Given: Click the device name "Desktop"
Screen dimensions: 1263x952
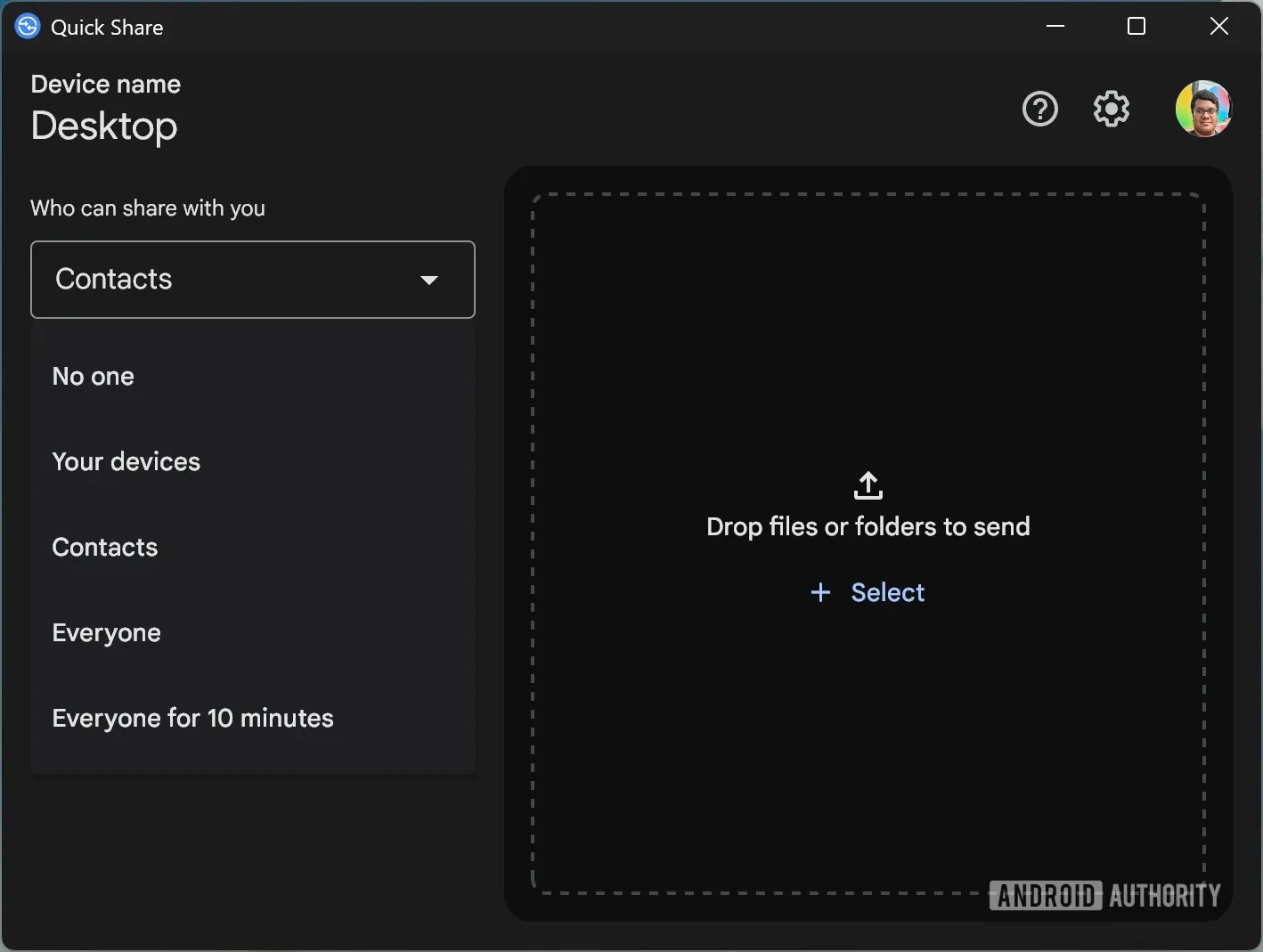Looking at the screenshot, I should [104, 126].
